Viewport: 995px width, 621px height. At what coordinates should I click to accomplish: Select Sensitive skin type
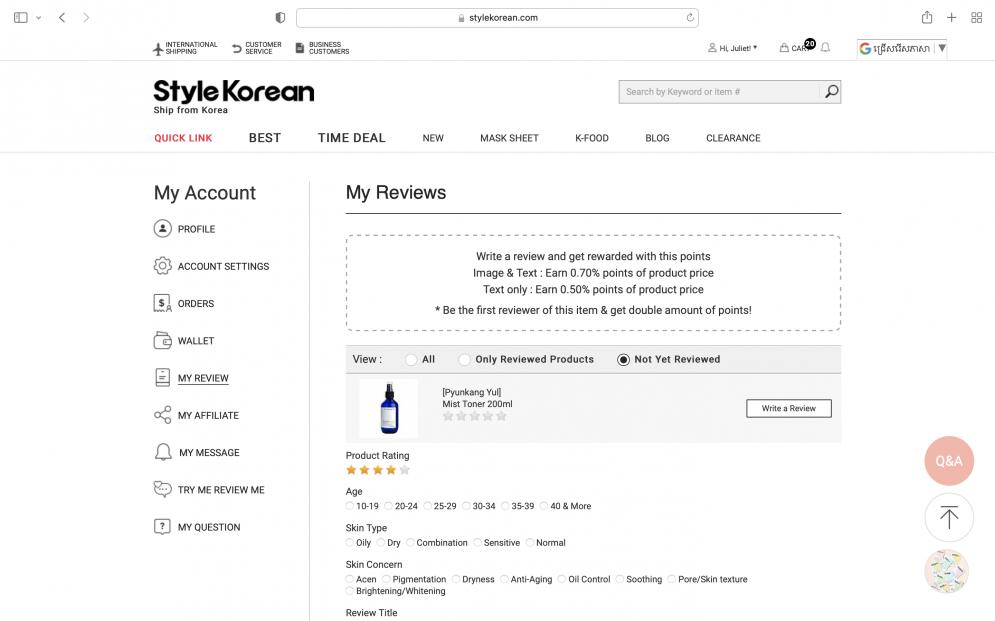[477, 543]
